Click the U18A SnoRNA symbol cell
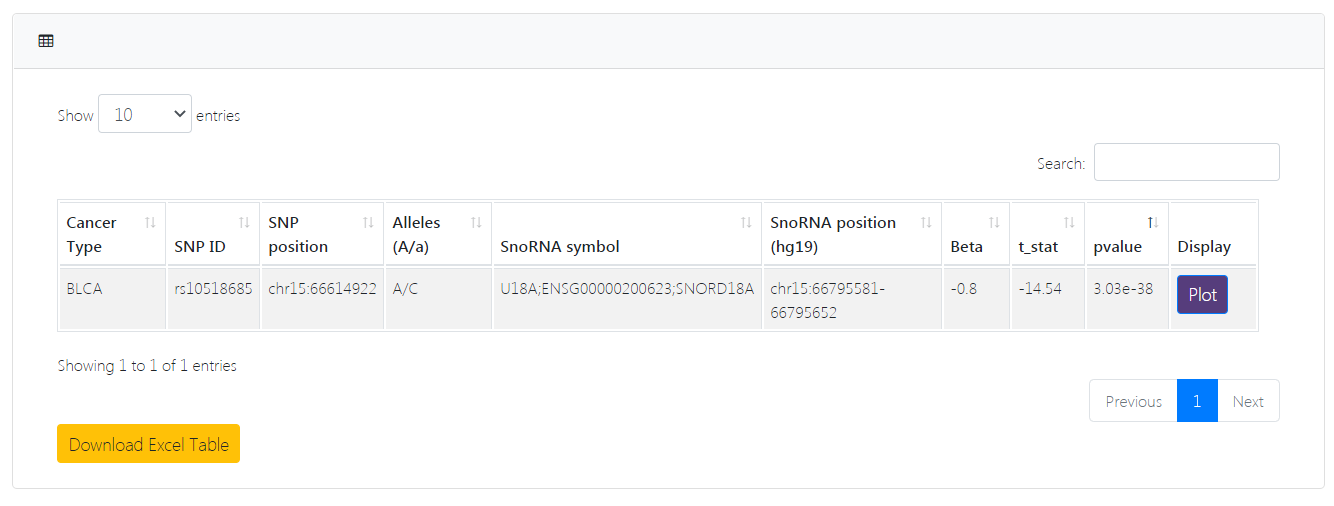The width and height of the screenshot is (1334, 506). coord(627,289)
